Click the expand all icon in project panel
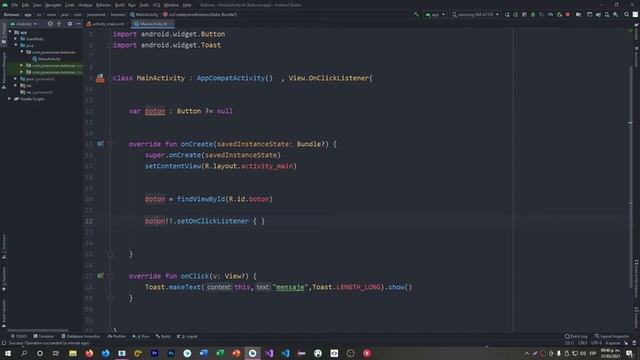This screenshot has height=360, width=640. coord(59,24)
